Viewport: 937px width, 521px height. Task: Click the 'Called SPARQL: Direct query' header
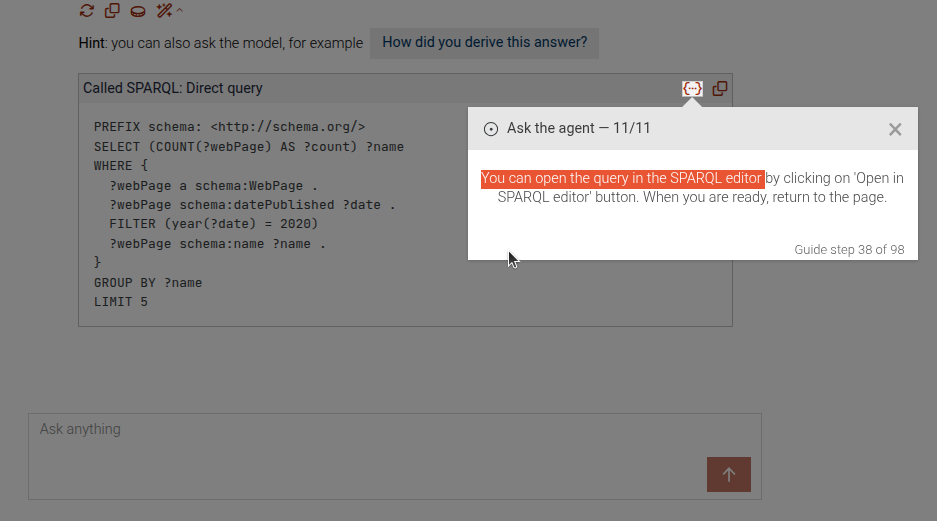173,88
